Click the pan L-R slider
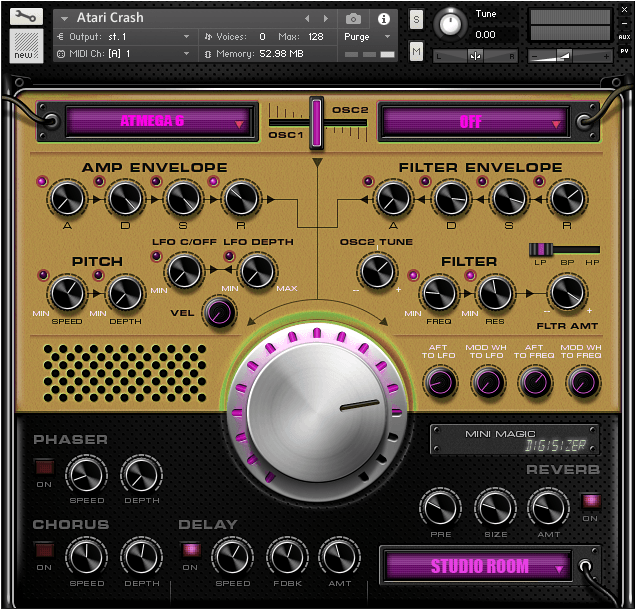The width and height of the screenshot is (635, 609). click(475, 56)
